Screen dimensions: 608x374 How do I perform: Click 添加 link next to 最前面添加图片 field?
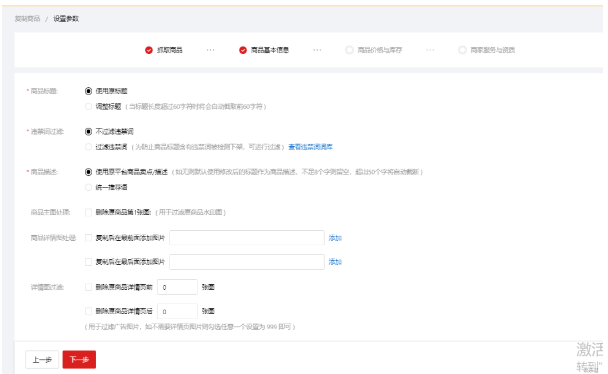(335, 238)
